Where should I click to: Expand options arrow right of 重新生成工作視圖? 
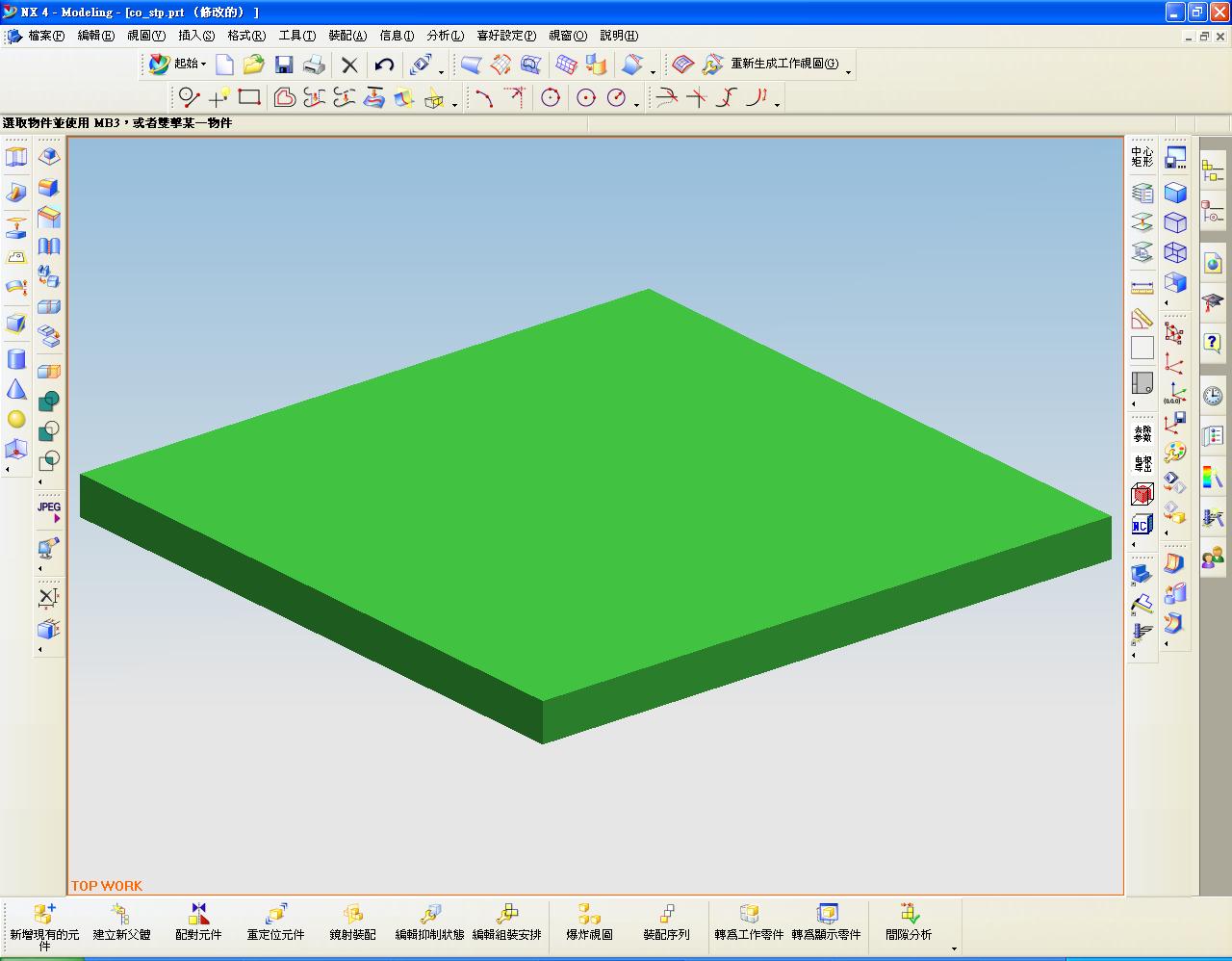point(848,71)
